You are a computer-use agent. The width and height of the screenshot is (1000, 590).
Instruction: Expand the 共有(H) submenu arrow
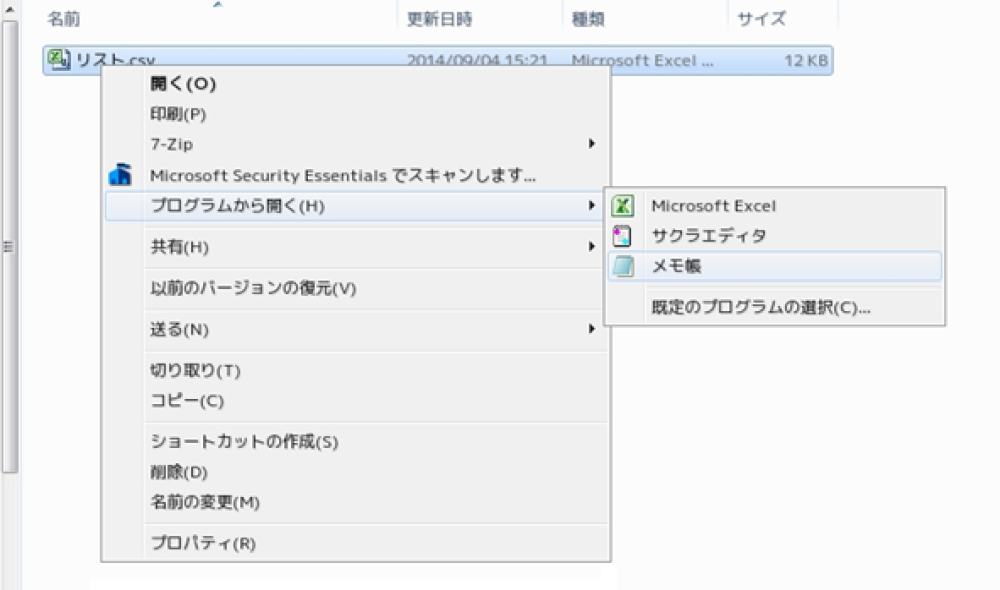592,246
